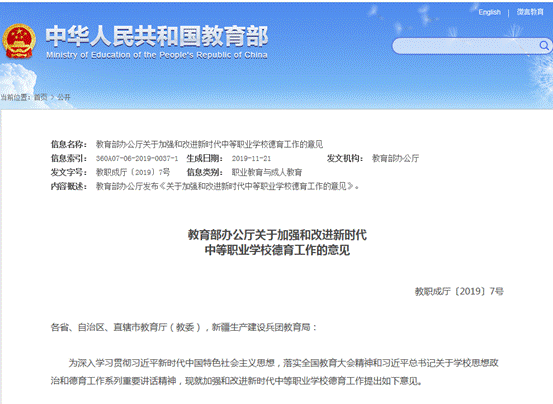Go to 首页 in the breadcrumb

41,97
